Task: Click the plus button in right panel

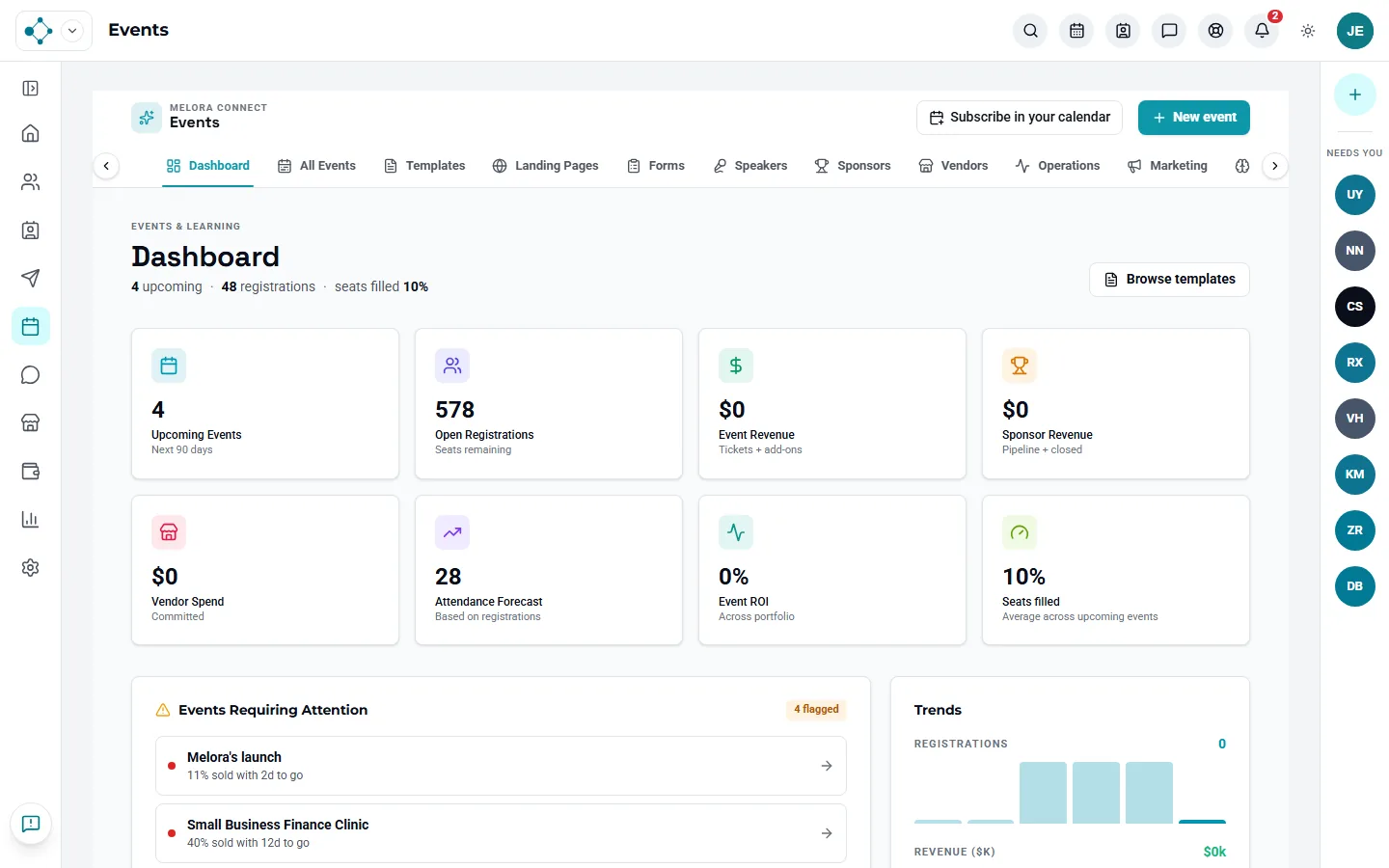Action: click(x=1354, y=95)
